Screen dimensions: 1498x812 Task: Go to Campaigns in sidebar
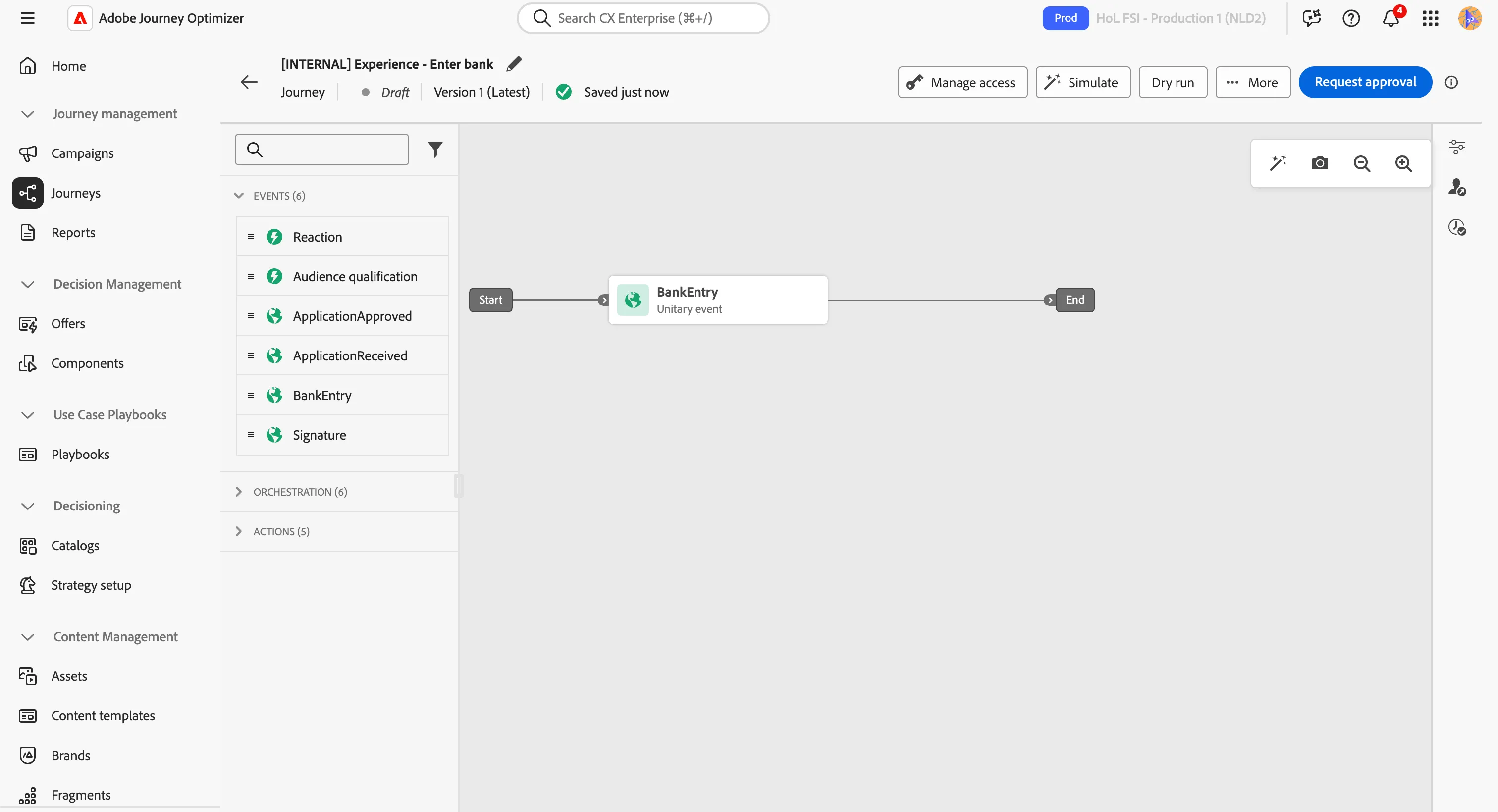(x=82, y=153)
